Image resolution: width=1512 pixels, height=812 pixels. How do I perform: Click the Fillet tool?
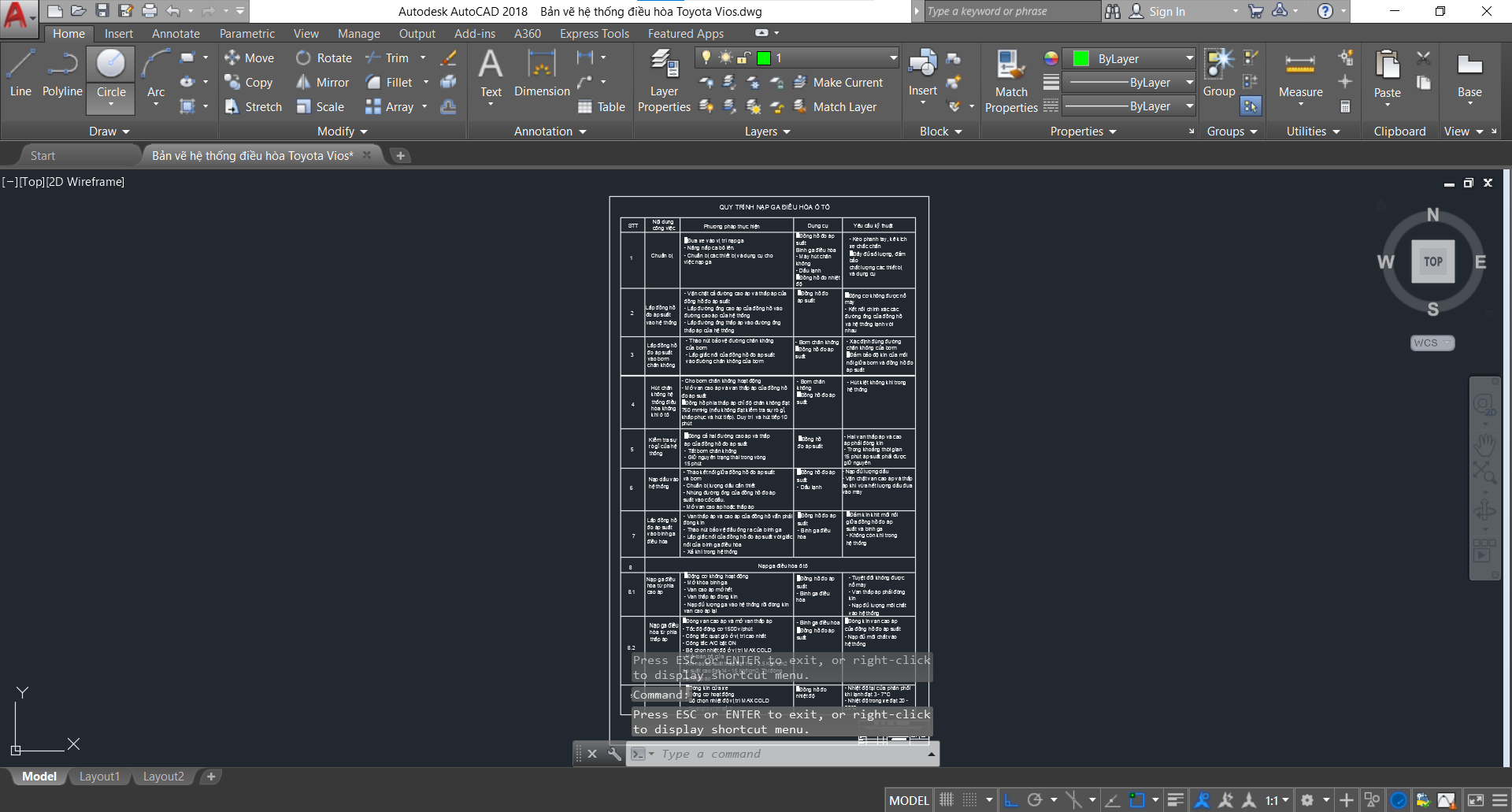[x=389, y=83]
